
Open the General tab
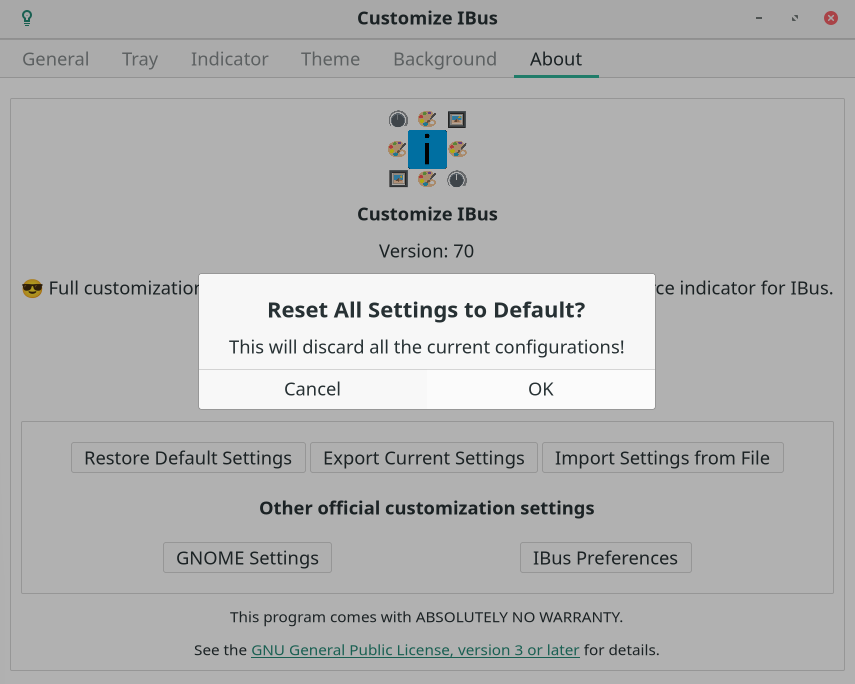56,59
